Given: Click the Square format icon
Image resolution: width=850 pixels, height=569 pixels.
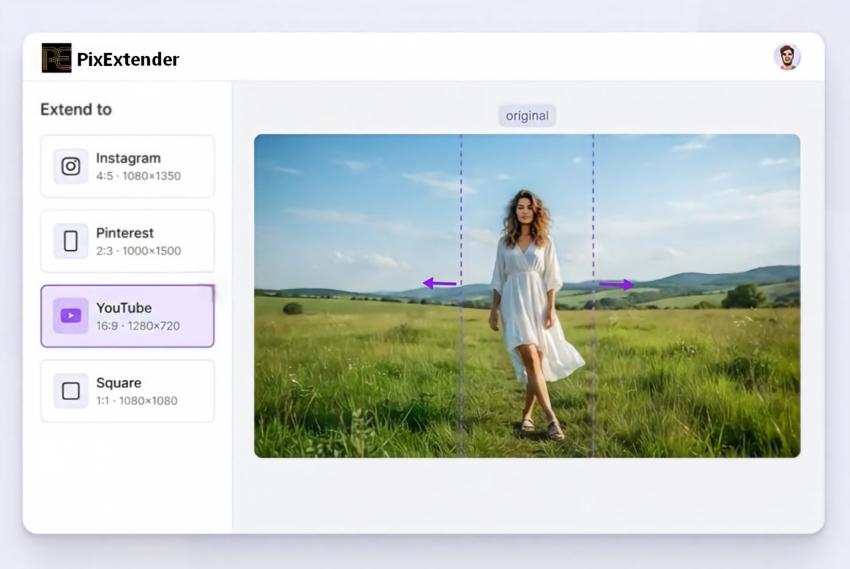Looking at the screenshot, I should point(70,391).
